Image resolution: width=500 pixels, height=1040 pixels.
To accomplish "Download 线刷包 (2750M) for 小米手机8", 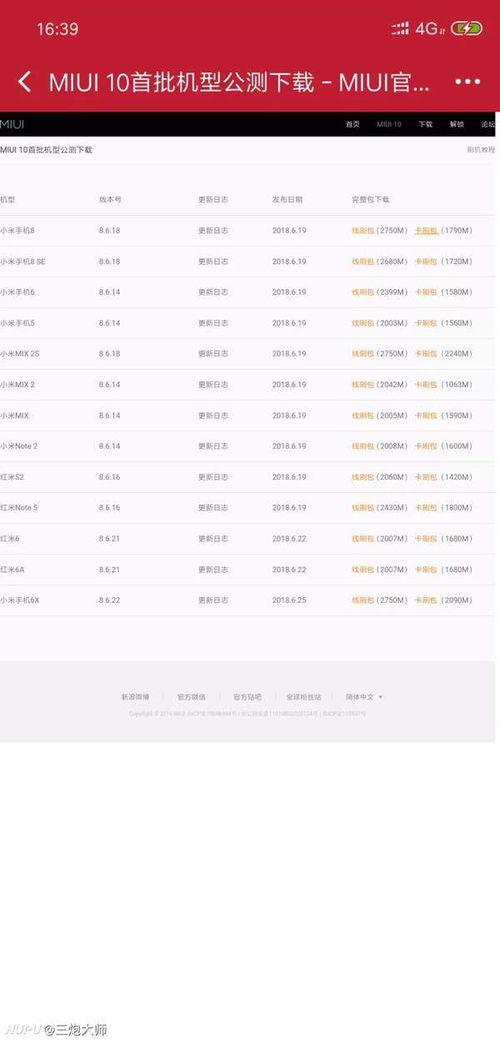I will click(362, 231).
